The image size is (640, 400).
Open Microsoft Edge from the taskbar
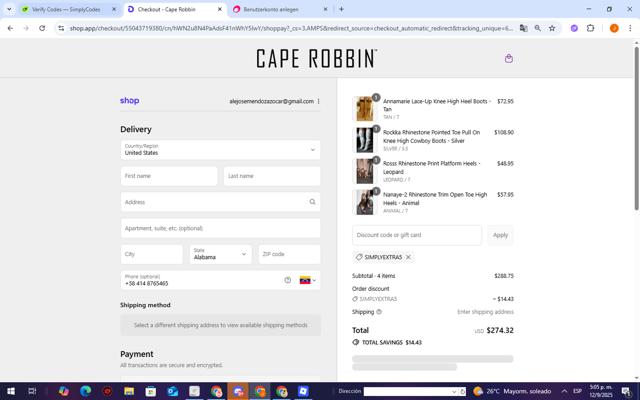86,391
